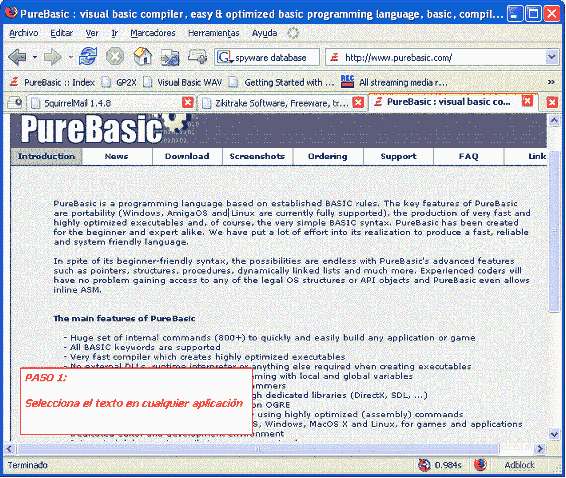Screen dimensions: 566x478
Task: Open the All streaming media bookmark
Action: [395, 82]
